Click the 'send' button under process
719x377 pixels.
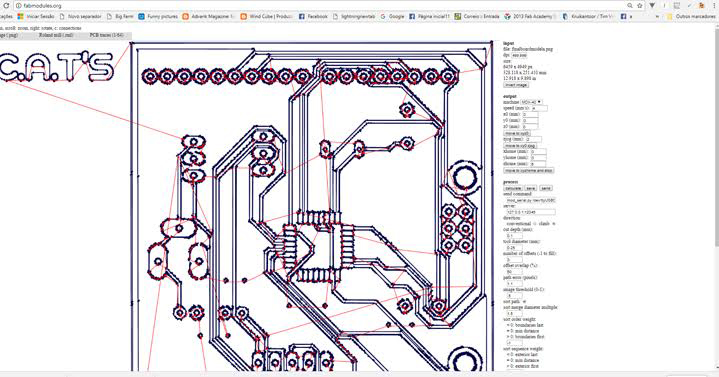pyautogui.click(x=546, y=188)
